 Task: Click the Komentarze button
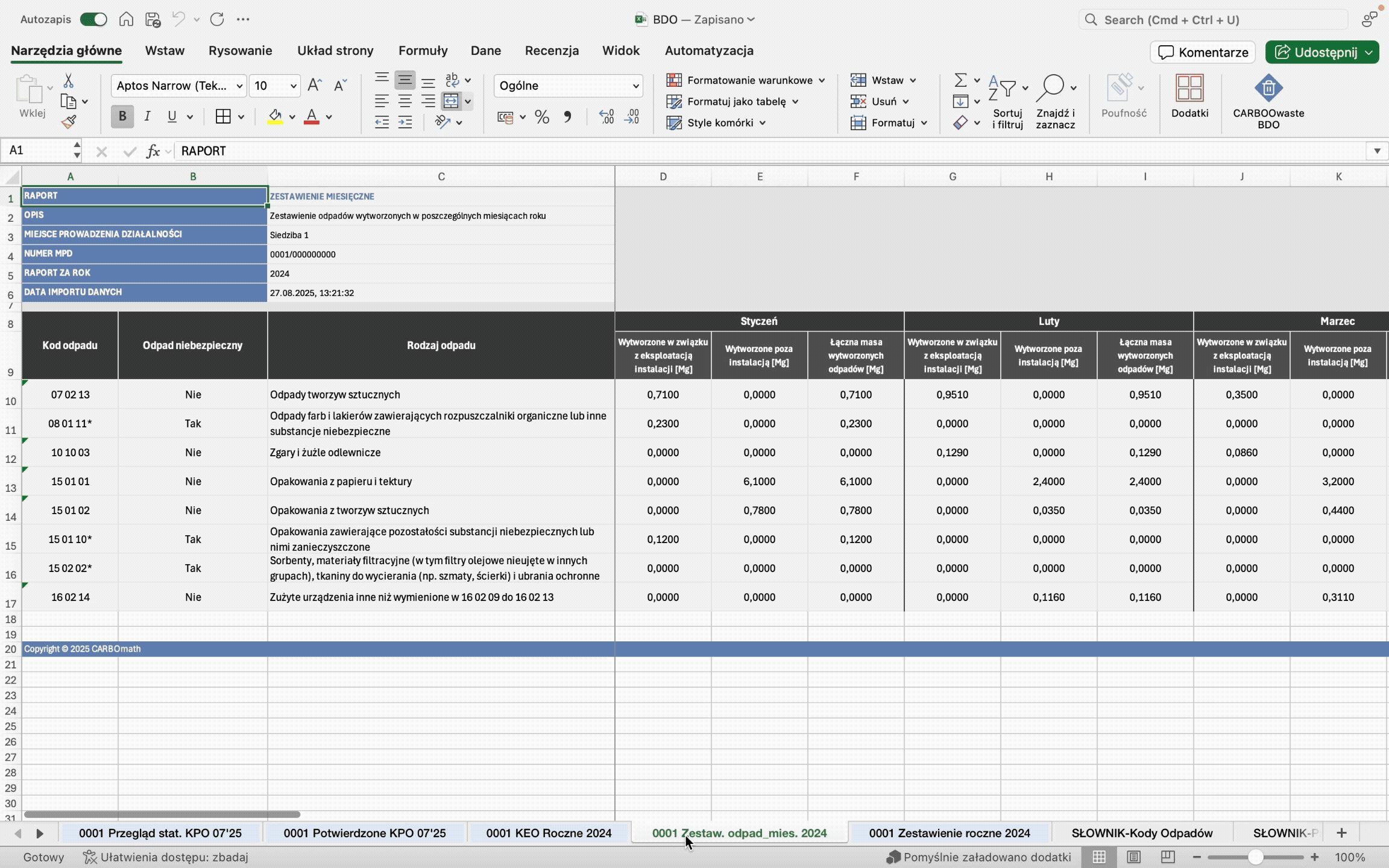point(1203,52)
